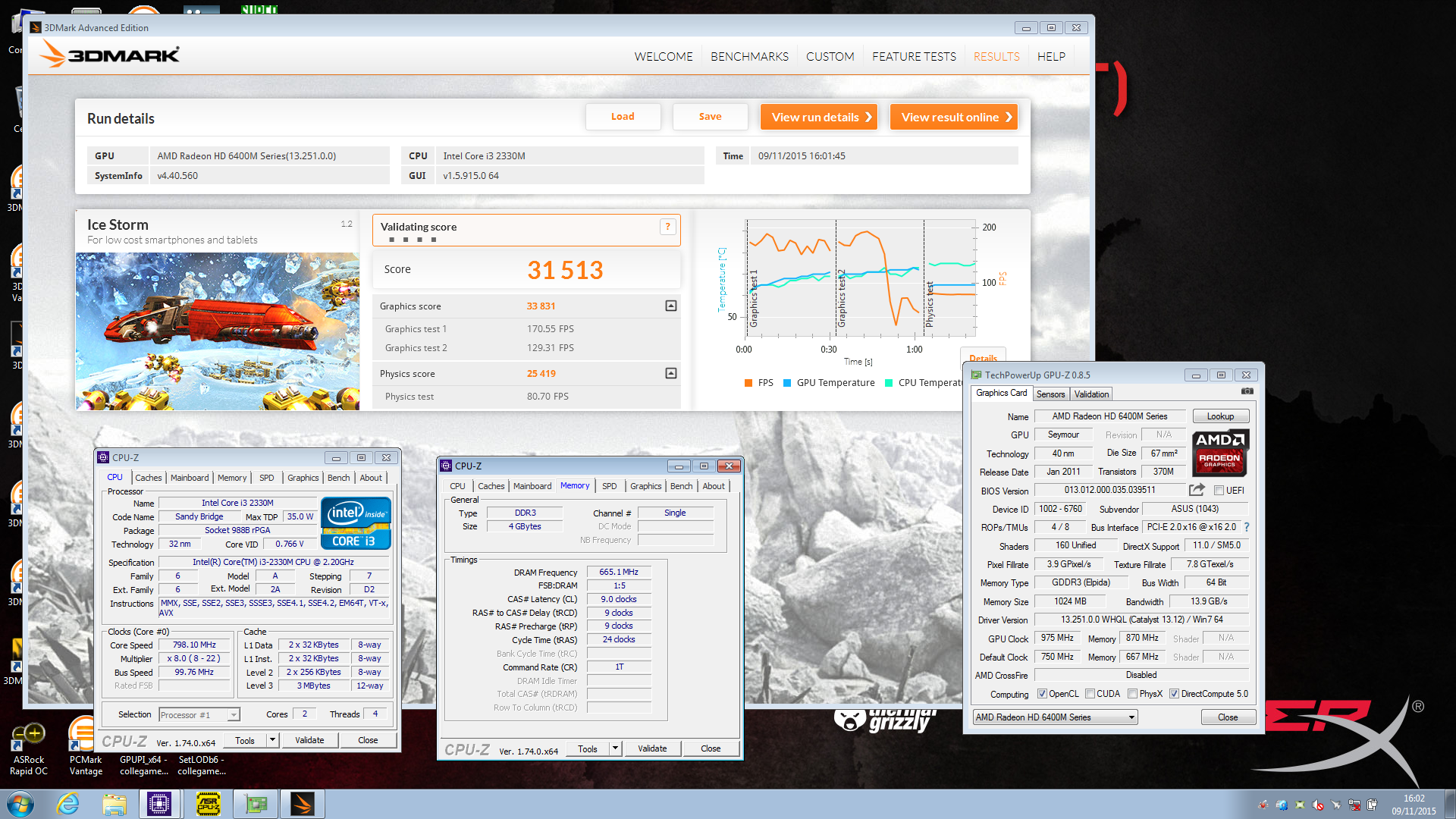Click the Save button in Run details
This screenshot has width=1456, height=819.
[x=710, y=117]
